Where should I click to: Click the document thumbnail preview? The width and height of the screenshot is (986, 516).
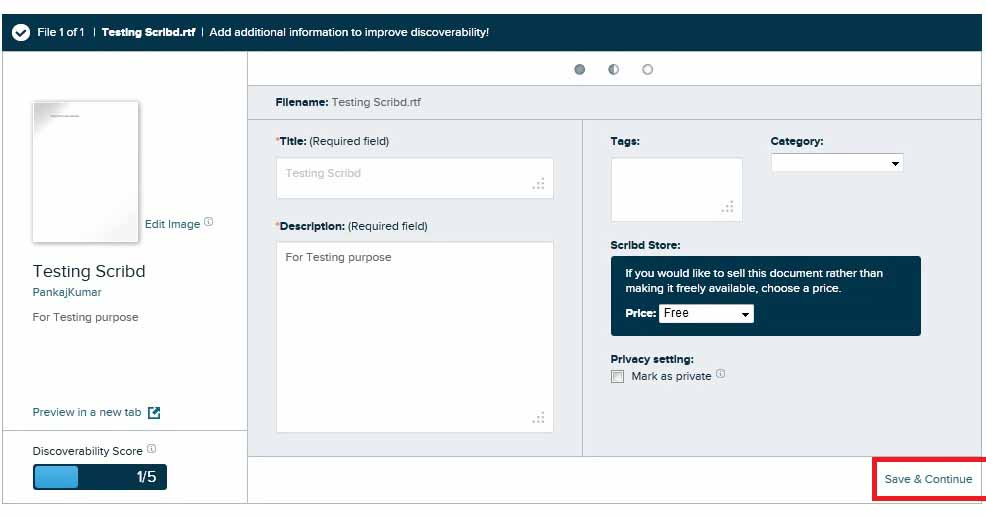tap(86, 172)
